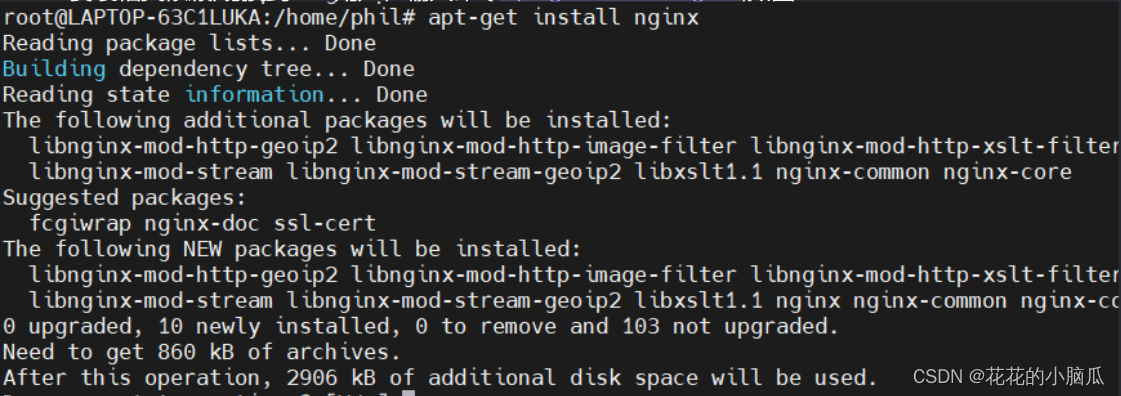Click the cyan 'information' word
Viewport: 1121px width, 396px height.
tap(255, 94)
